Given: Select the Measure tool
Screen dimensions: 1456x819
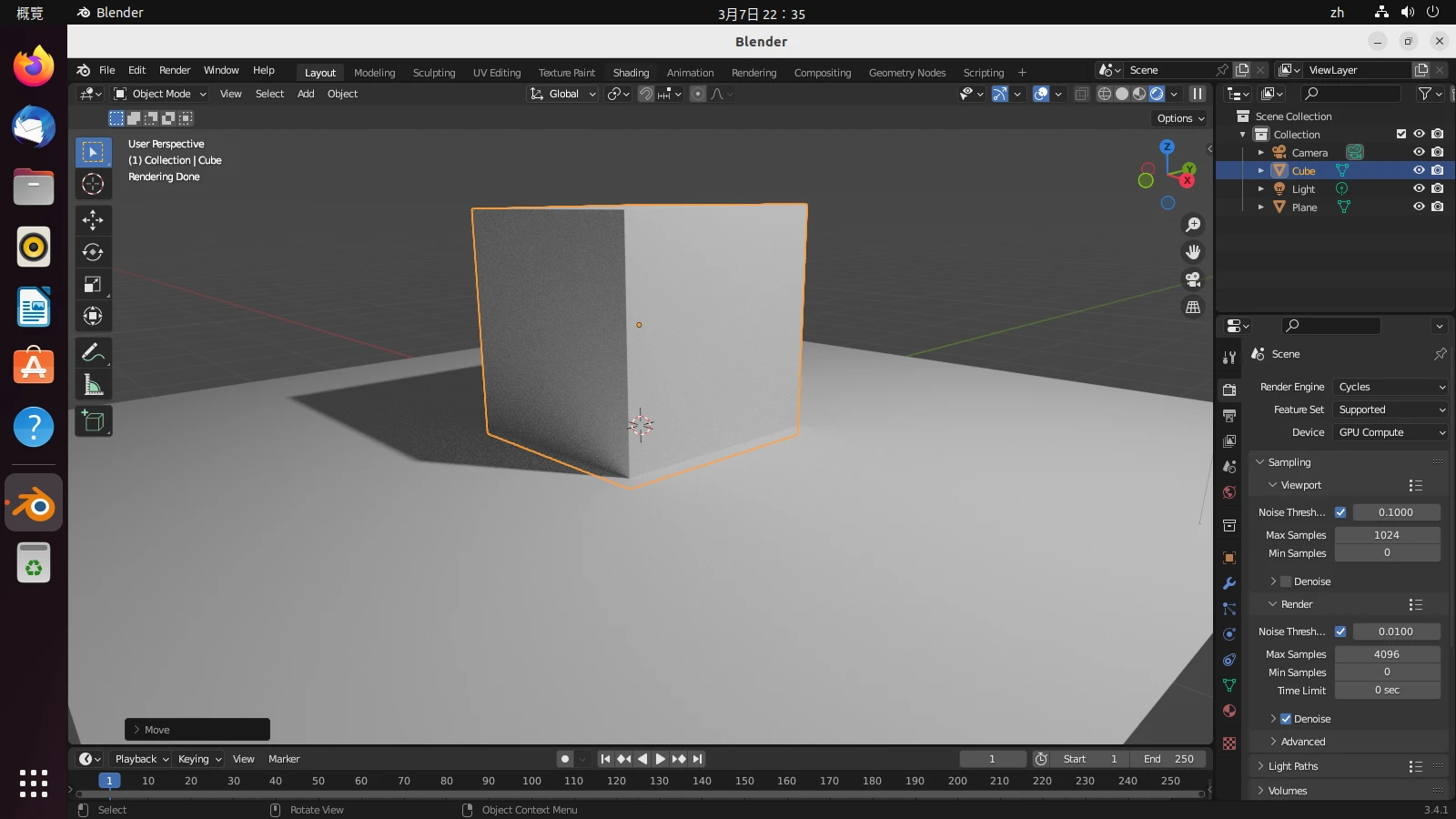Looking at the screenshot, I should pos(93,385).
